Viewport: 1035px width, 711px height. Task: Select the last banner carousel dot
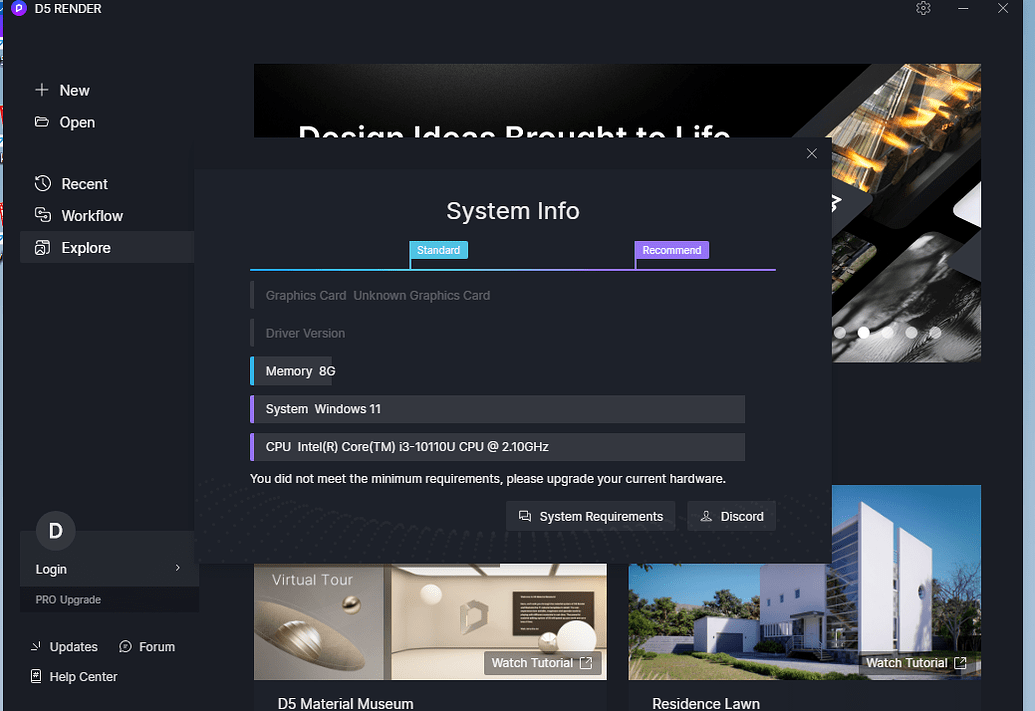[935, 333]
